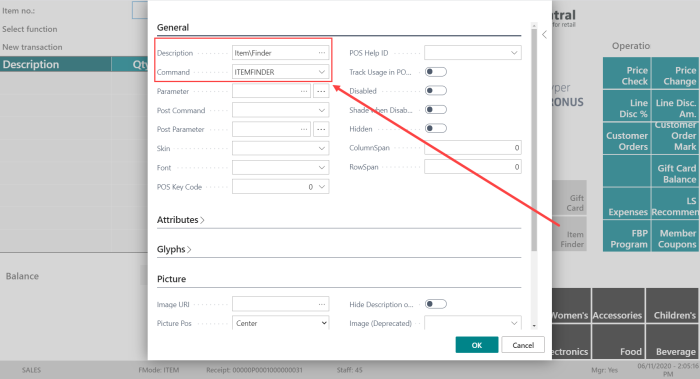Screen dimensions: 700x379
Task: Collapse the side pane with the chevron arrow
Action: (x=544, y=34)
